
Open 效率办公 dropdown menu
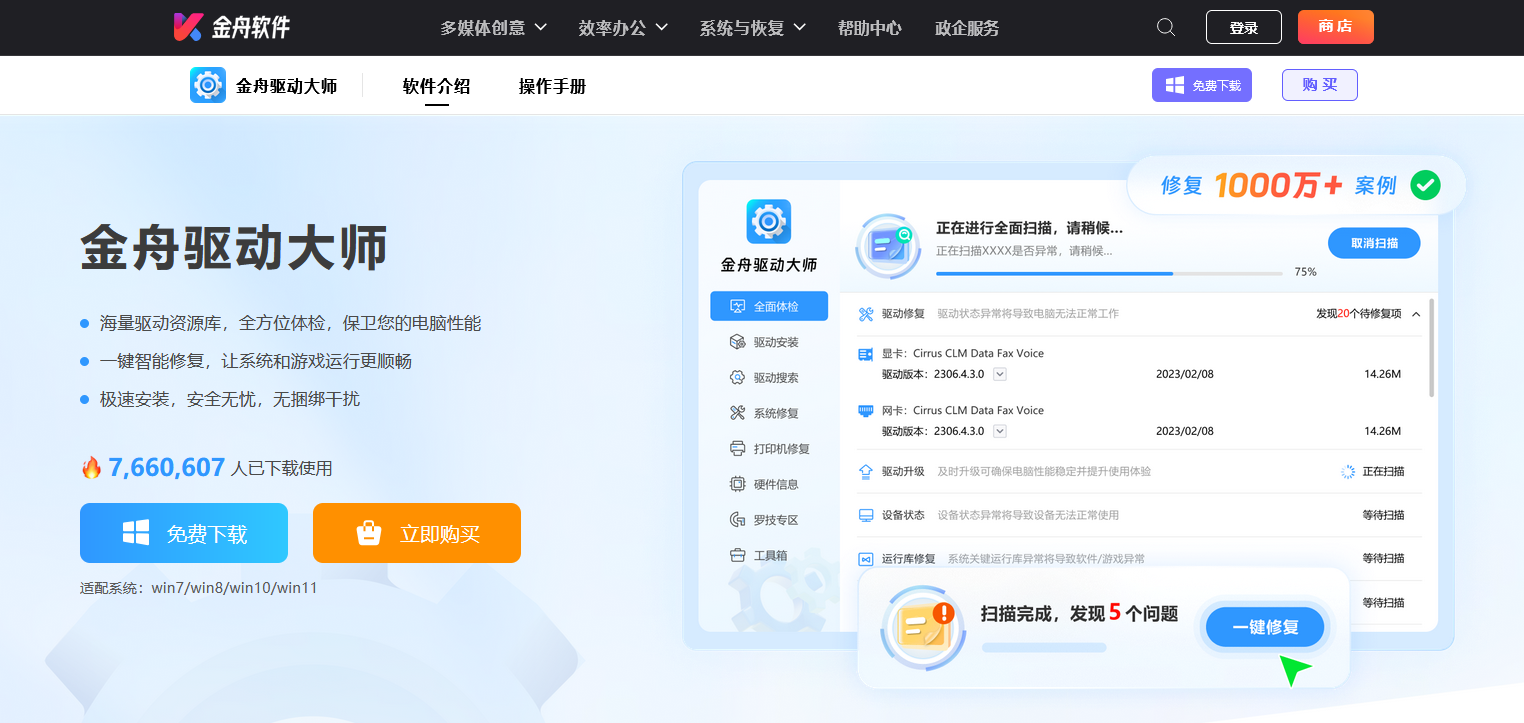[x=623, y=28]
